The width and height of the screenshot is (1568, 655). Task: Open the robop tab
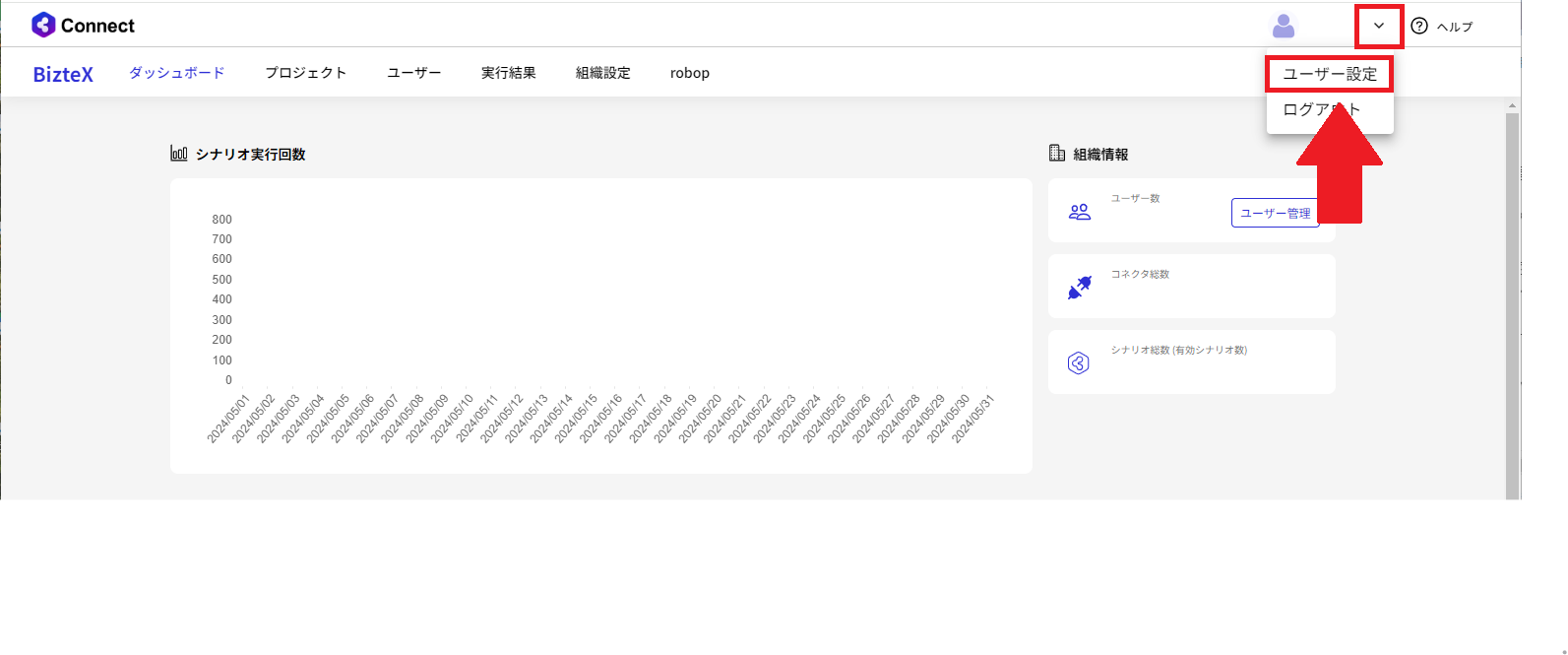click(x=690, y=73)
